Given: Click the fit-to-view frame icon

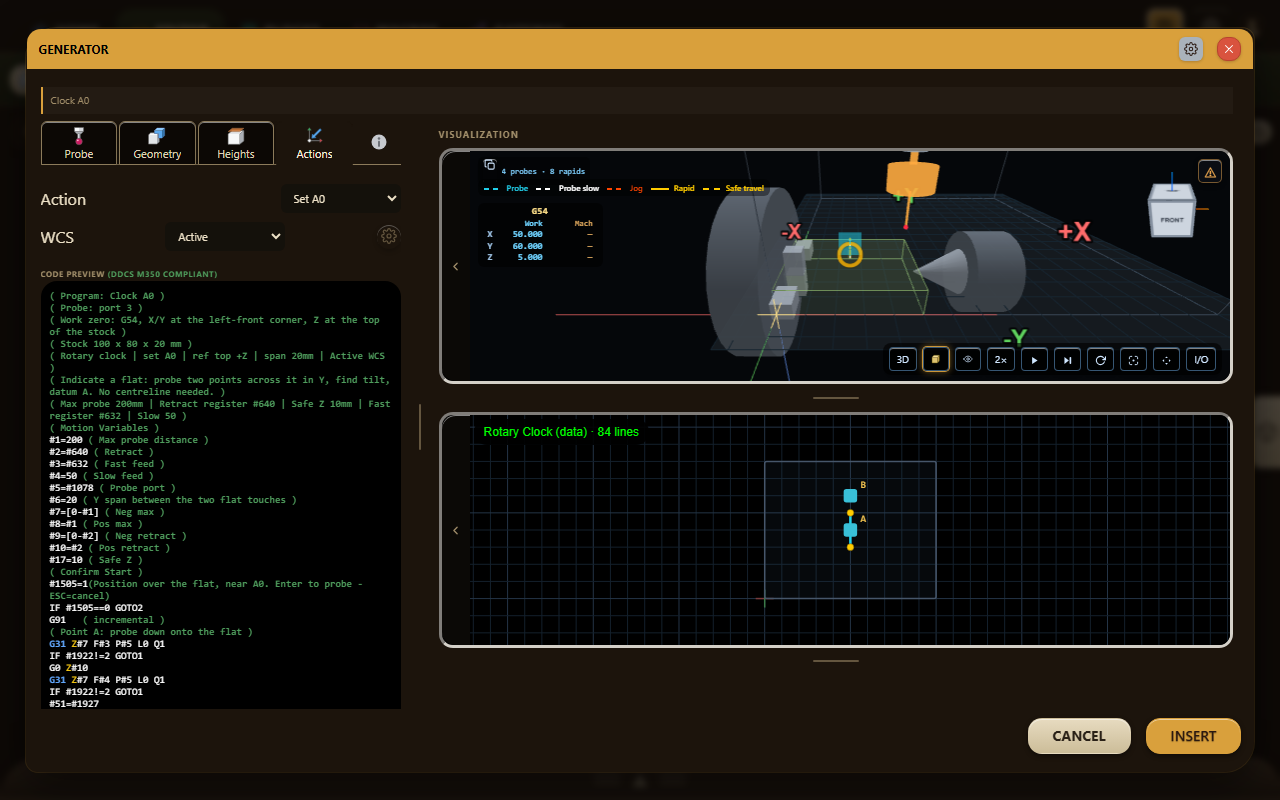Looking at the screenshot, I should pyautogui.click(x=1133, y=359).
